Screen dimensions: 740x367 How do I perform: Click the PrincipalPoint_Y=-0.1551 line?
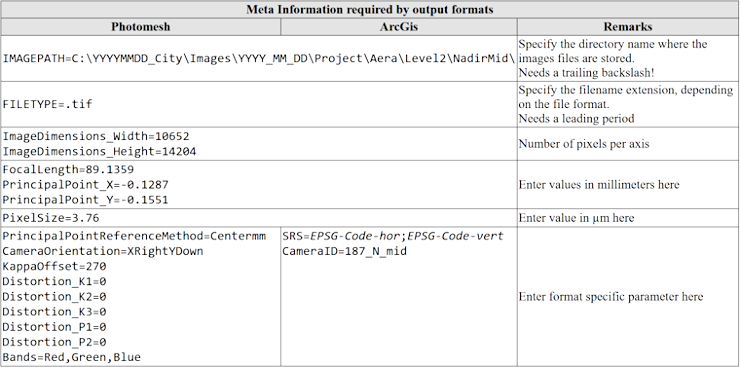85,200
